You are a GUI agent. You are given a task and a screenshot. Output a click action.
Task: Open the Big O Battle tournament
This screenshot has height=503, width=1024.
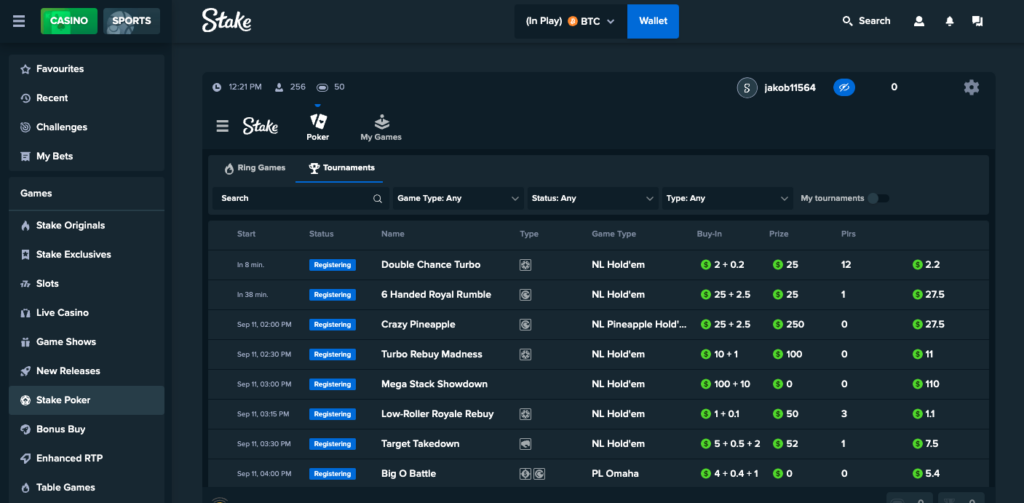pos(598,474)
